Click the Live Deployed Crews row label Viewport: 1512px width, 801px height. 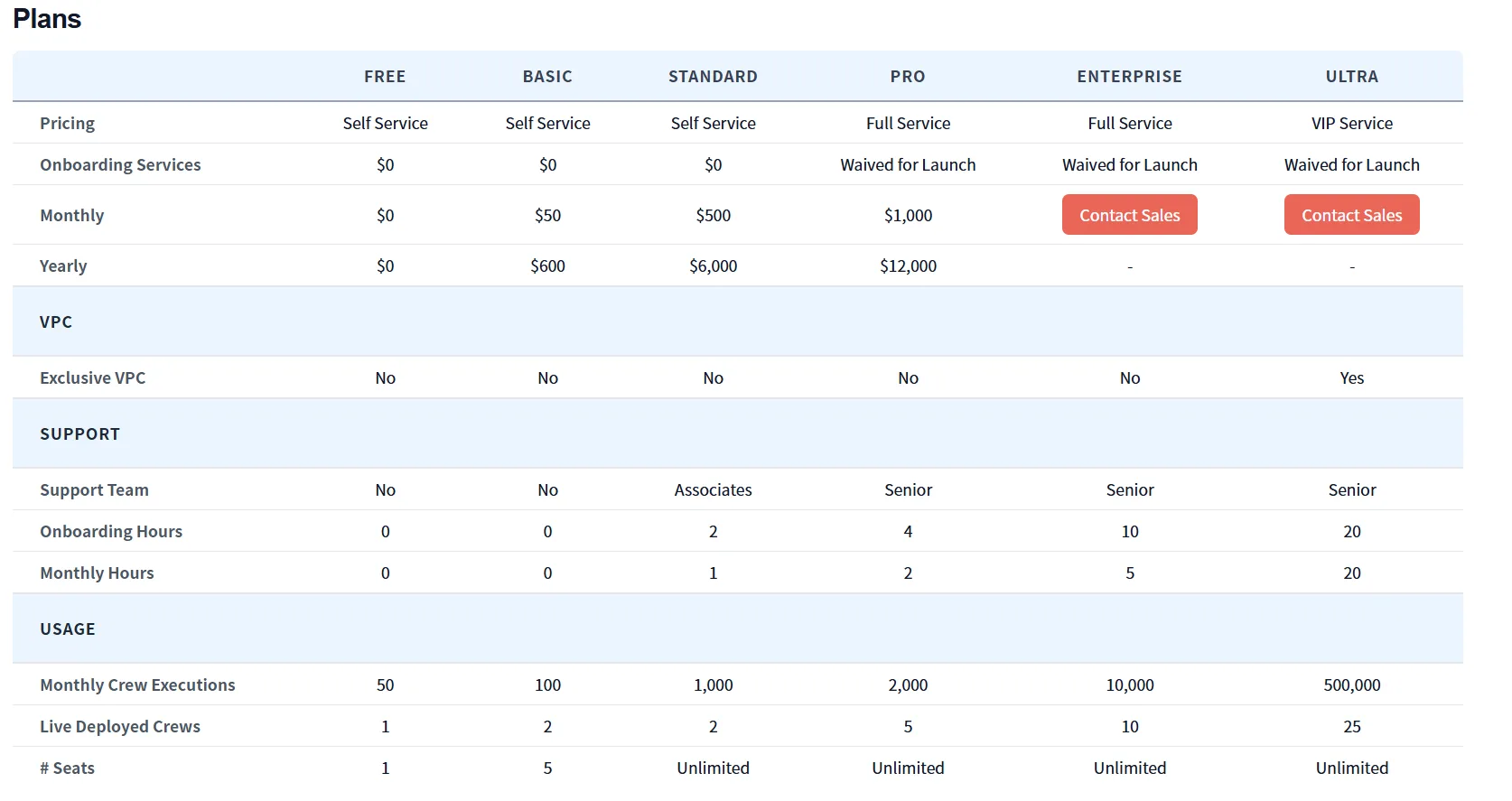pyautogui.click(x=120, y=727)
